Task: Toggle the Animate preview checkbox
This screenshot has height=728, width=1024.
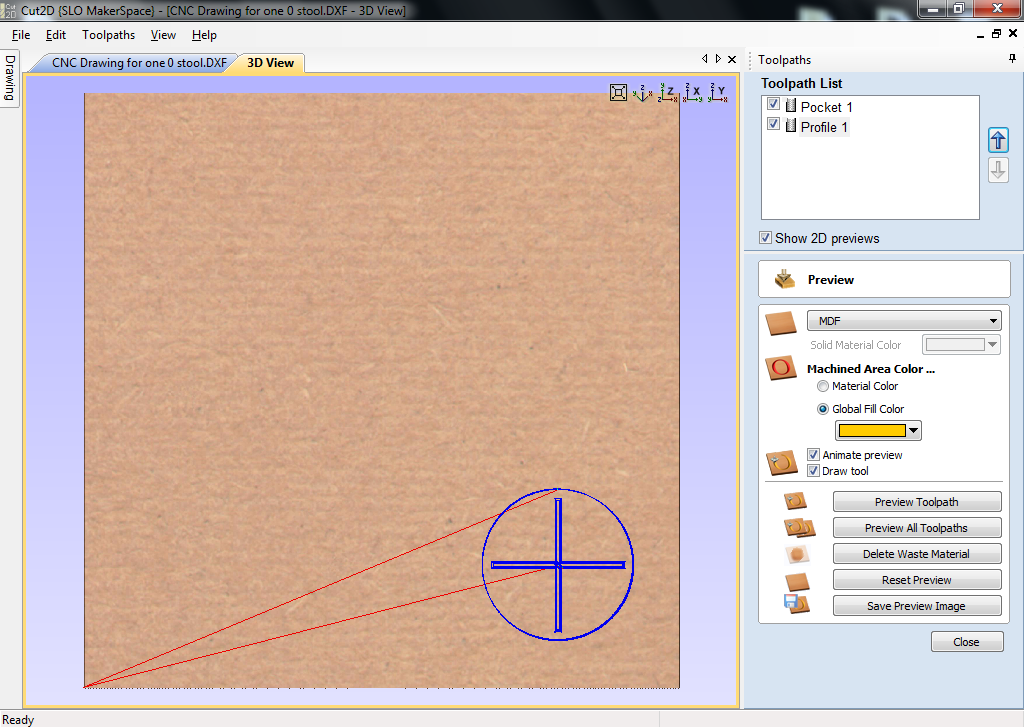Action: coord(814,454)
